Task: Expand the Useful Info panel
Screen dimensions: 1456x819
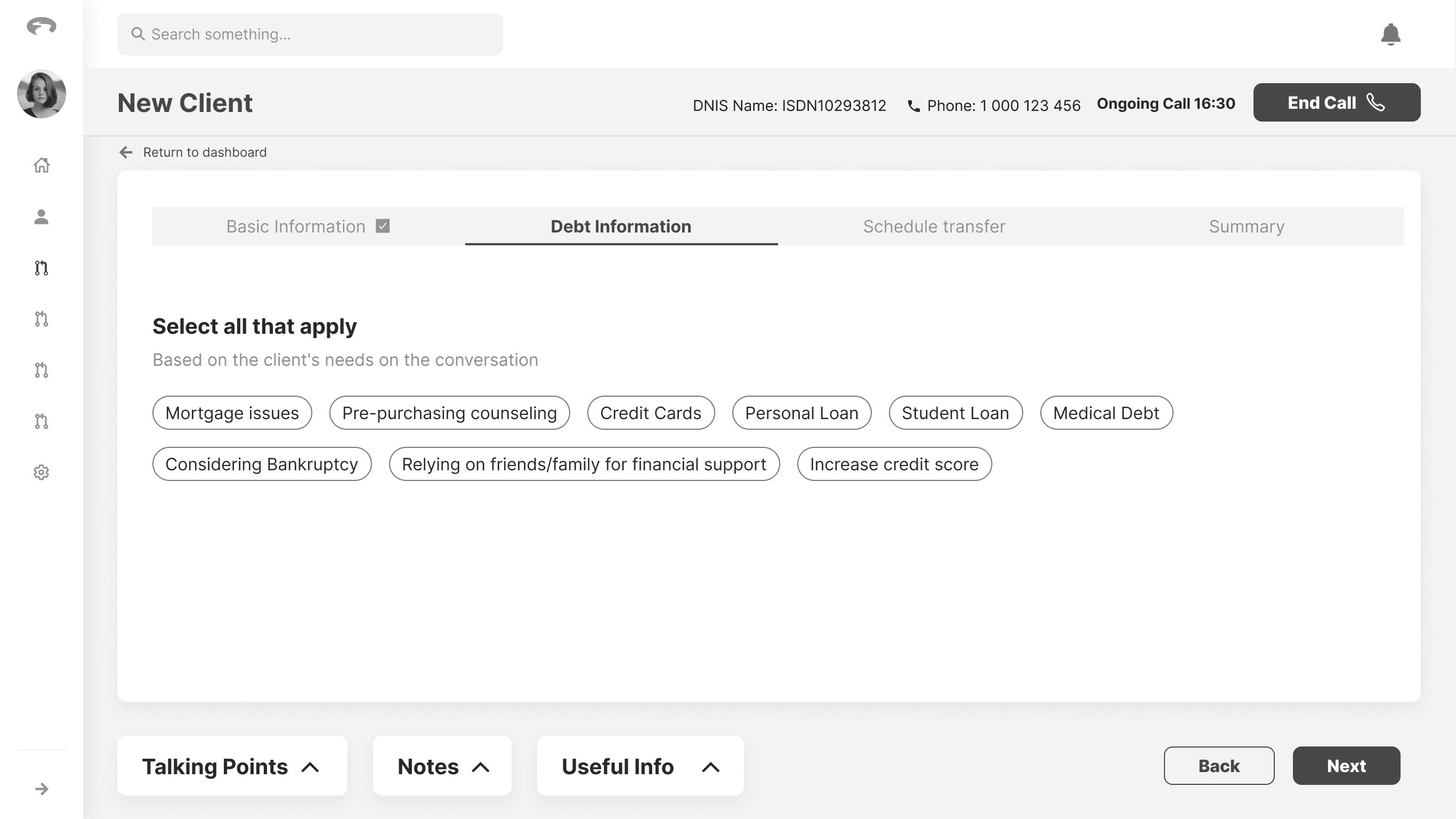Action: click(x=640, y=766)
